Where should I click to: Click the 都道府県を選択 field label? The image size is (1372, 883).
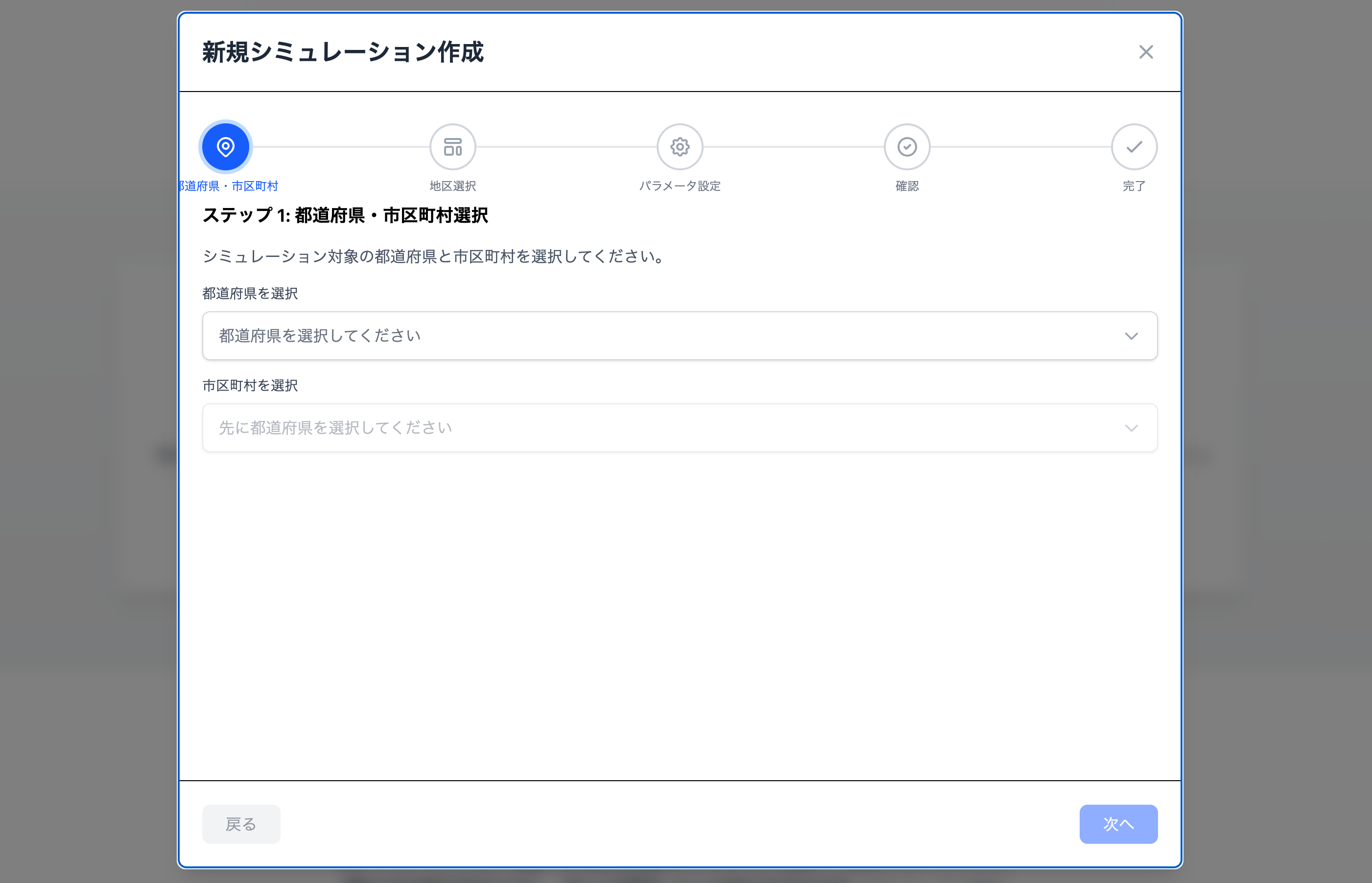[x=250, y=294]
